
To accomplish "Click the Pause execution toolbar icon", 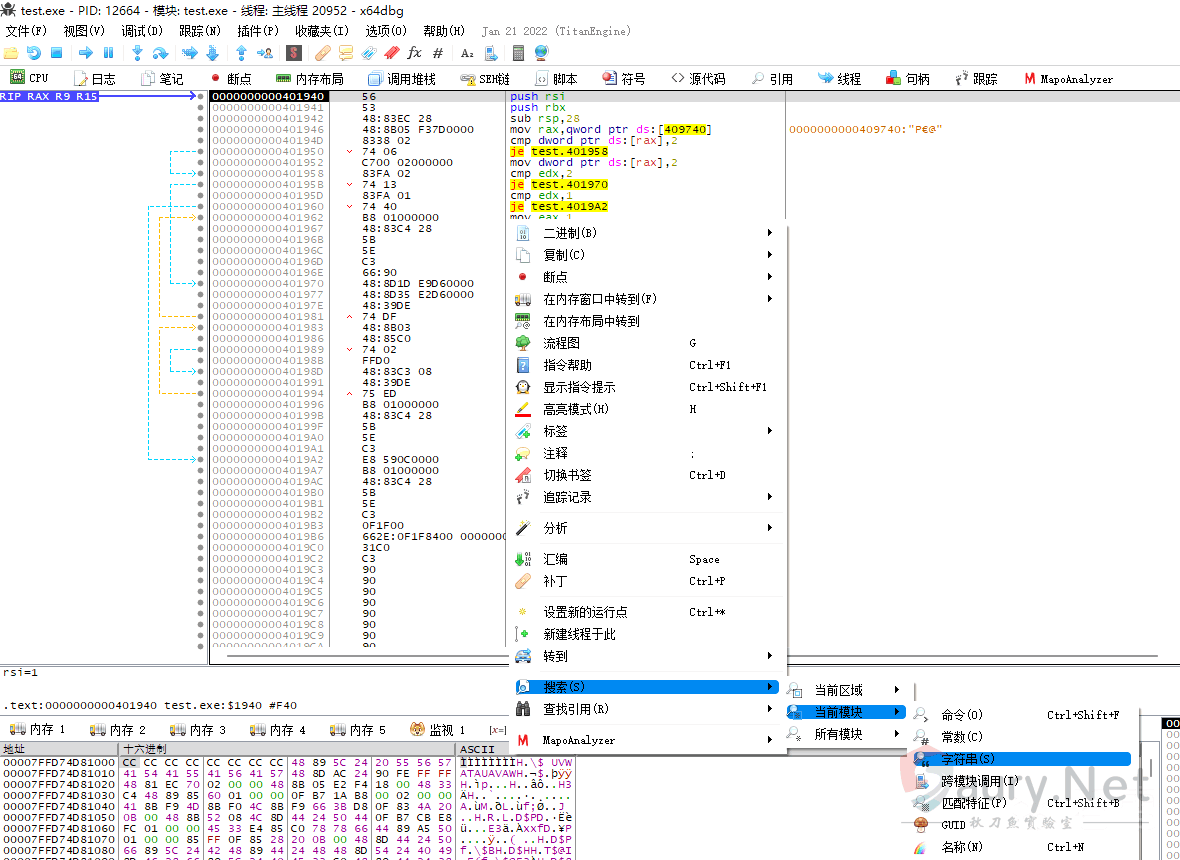I will click(x=109, y=53).
